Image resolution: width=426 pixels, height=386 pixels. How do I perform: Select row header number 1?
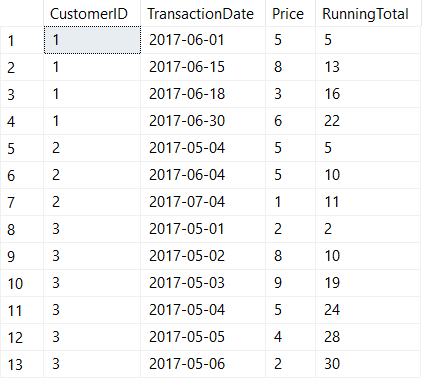point(22,40)
